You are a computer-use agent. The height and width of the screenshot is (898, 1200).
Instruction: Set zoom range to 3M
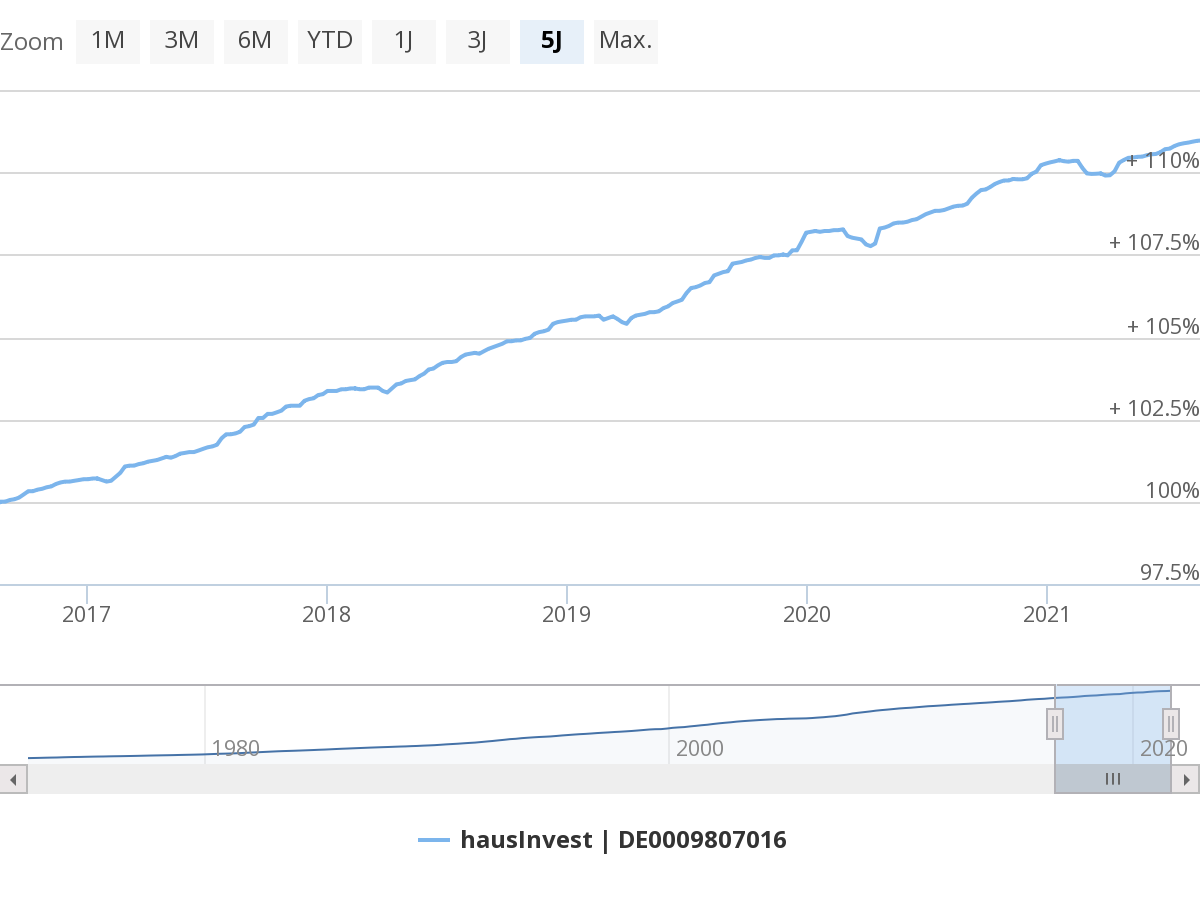[182, 41]
